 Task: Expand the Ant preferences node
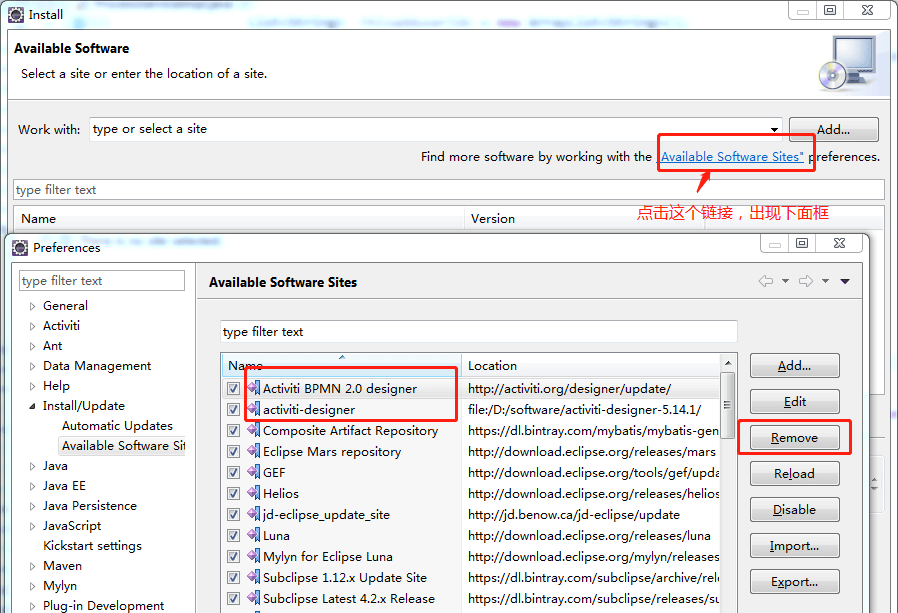point(33,346)
